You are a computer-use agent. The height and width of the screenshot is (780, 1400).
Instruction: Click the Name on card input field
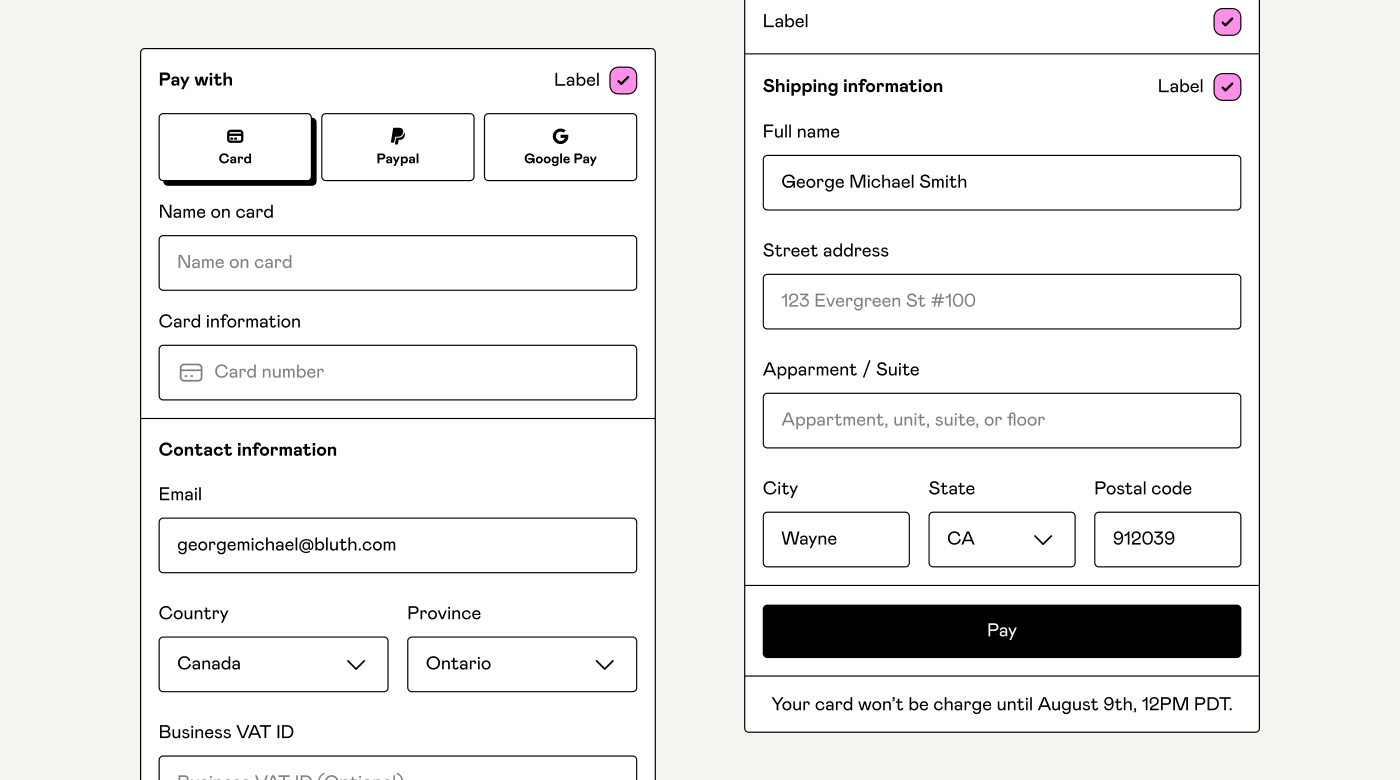coord(397,263)
